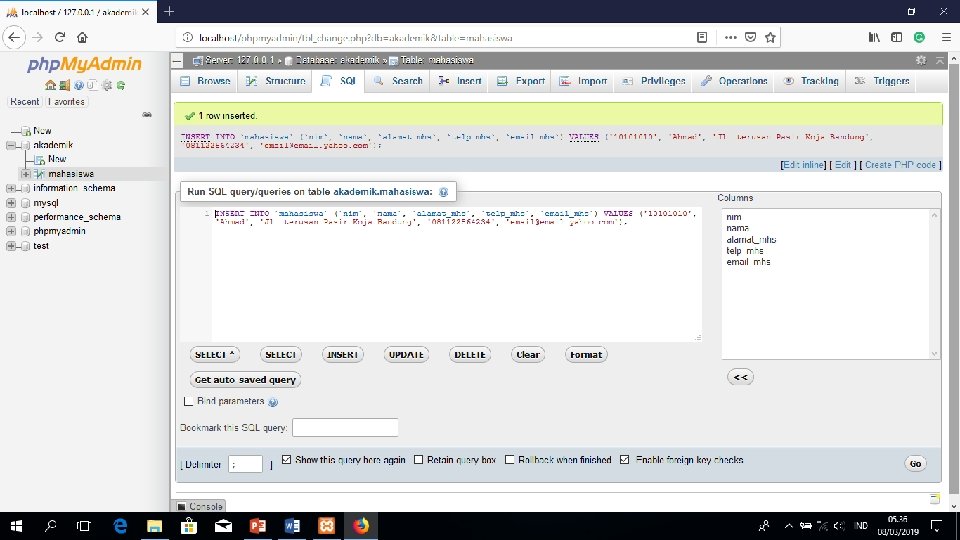Click the UPDATE query button
The height and width of the screenshot is (540, 960).
[x=406, y=354]
